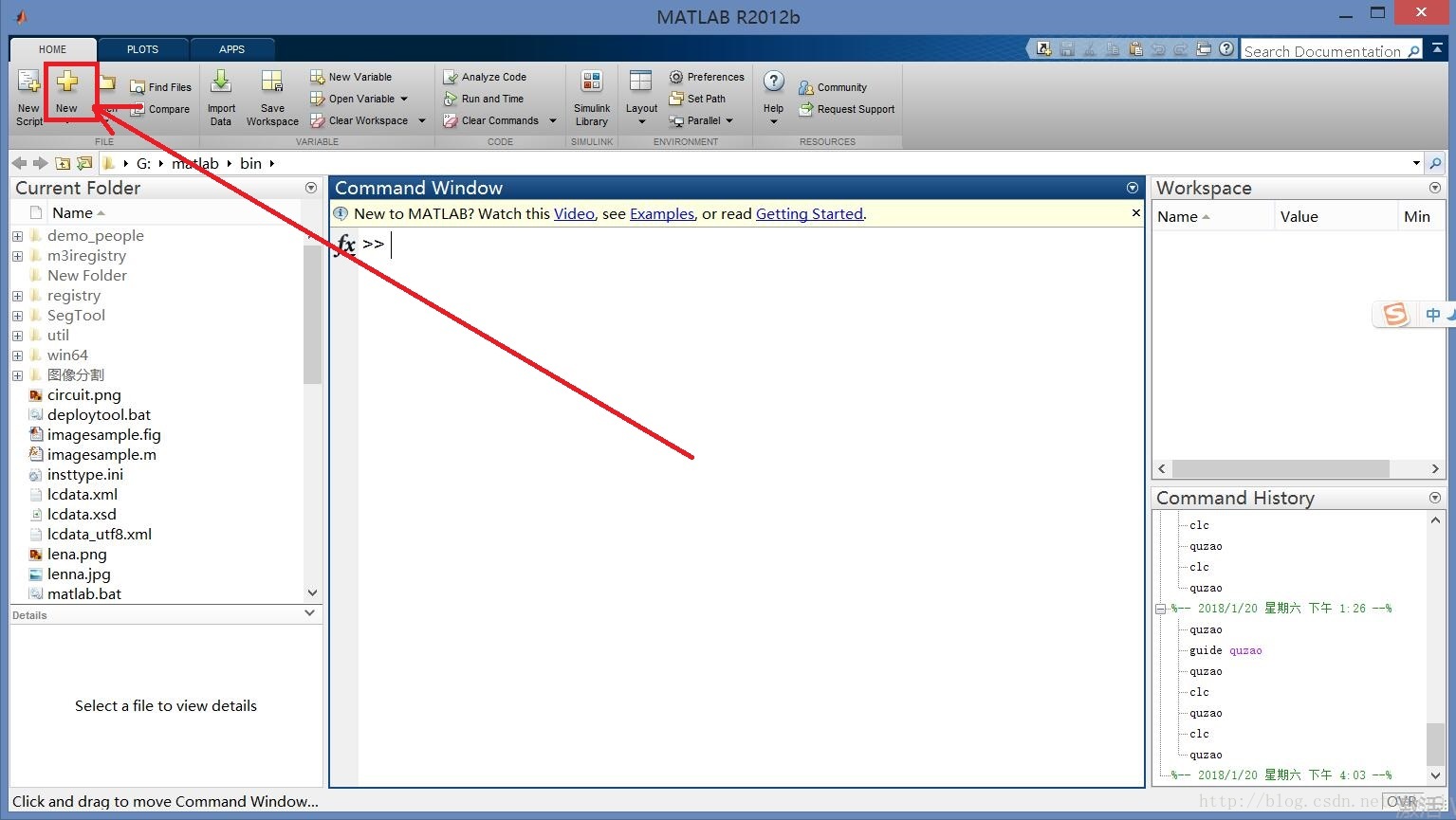Create a New Variable
This screenshot has width=1456, height=820.
coord(351,77)
